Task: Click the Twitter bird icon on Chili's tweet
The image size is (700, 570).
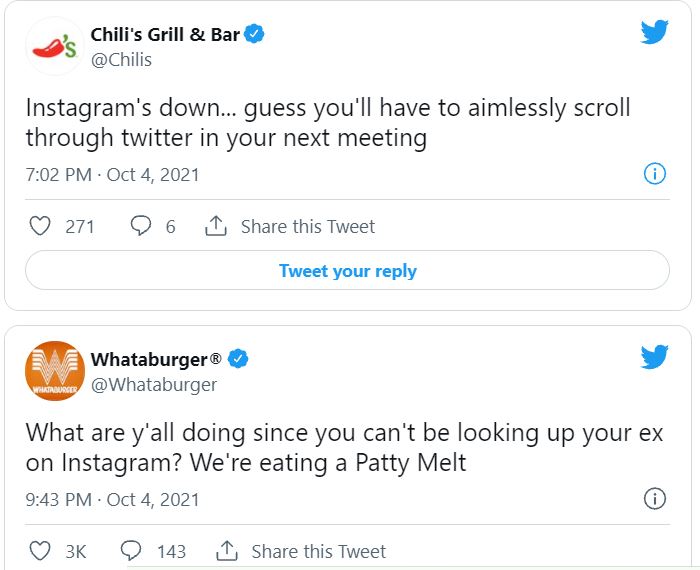Action: click(x=654, y=32)
